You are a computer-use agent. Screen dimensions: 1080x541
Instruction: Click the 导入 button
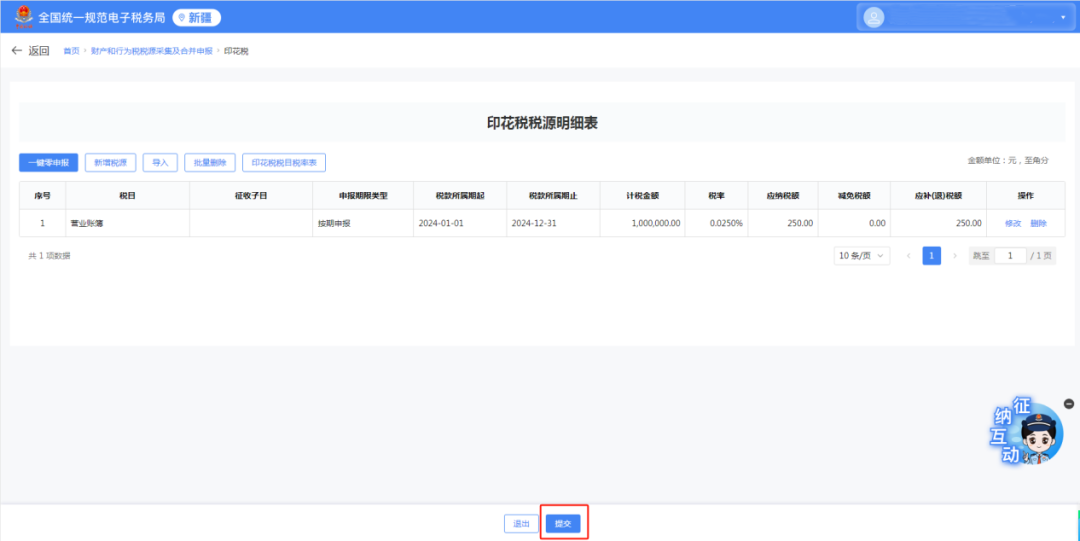160,163
